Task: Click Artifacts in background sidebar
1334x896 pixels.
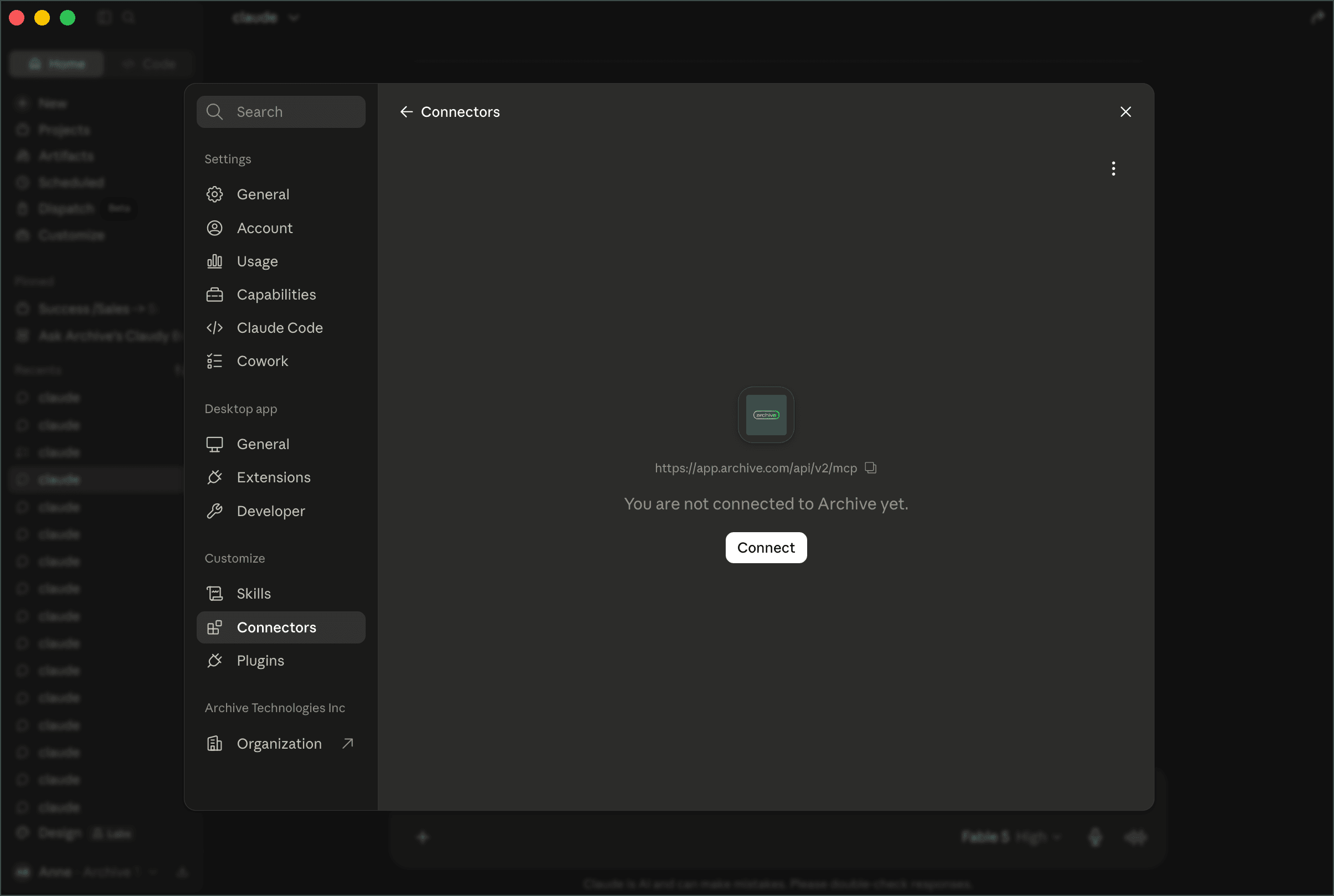Action: click(66, 156)
